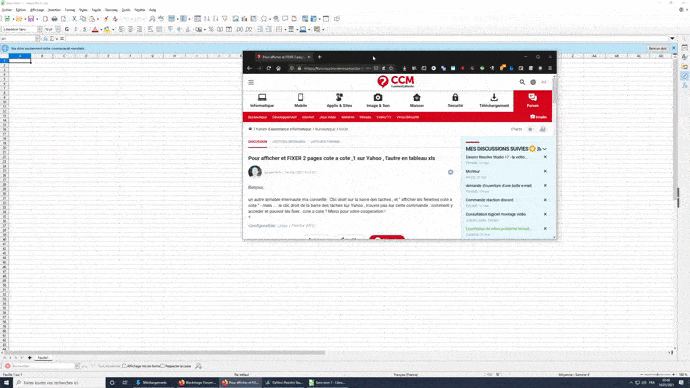Toggle the 'Affichage mis en forme' checkbox

pos(125,366)
